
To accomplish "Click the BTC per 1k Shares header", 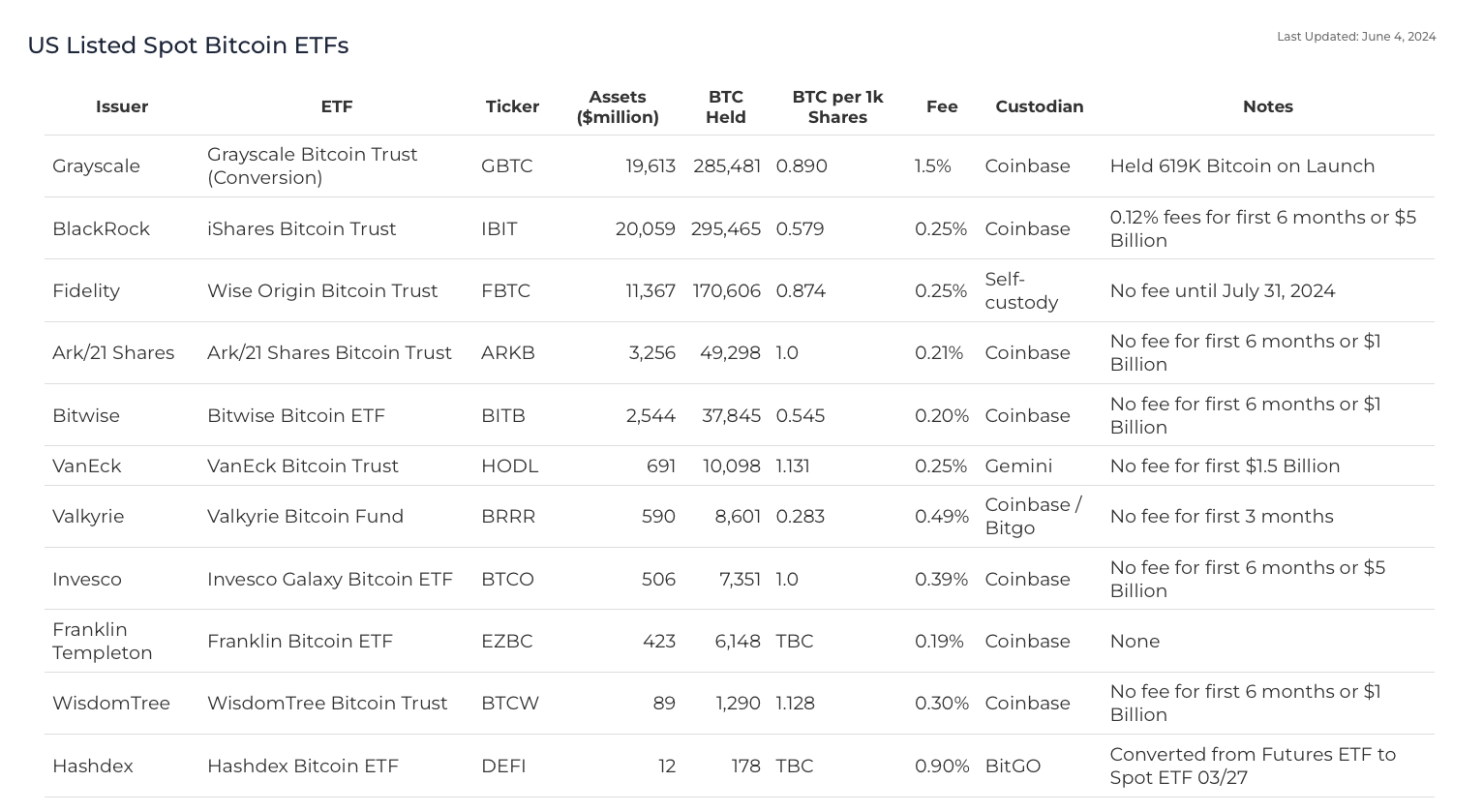I will 837,106.
